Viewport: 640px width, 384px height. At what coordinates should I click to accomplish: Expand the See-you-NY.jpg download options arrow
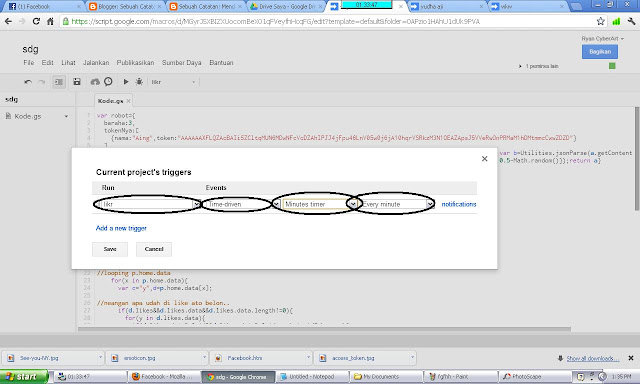pos(100,357)
